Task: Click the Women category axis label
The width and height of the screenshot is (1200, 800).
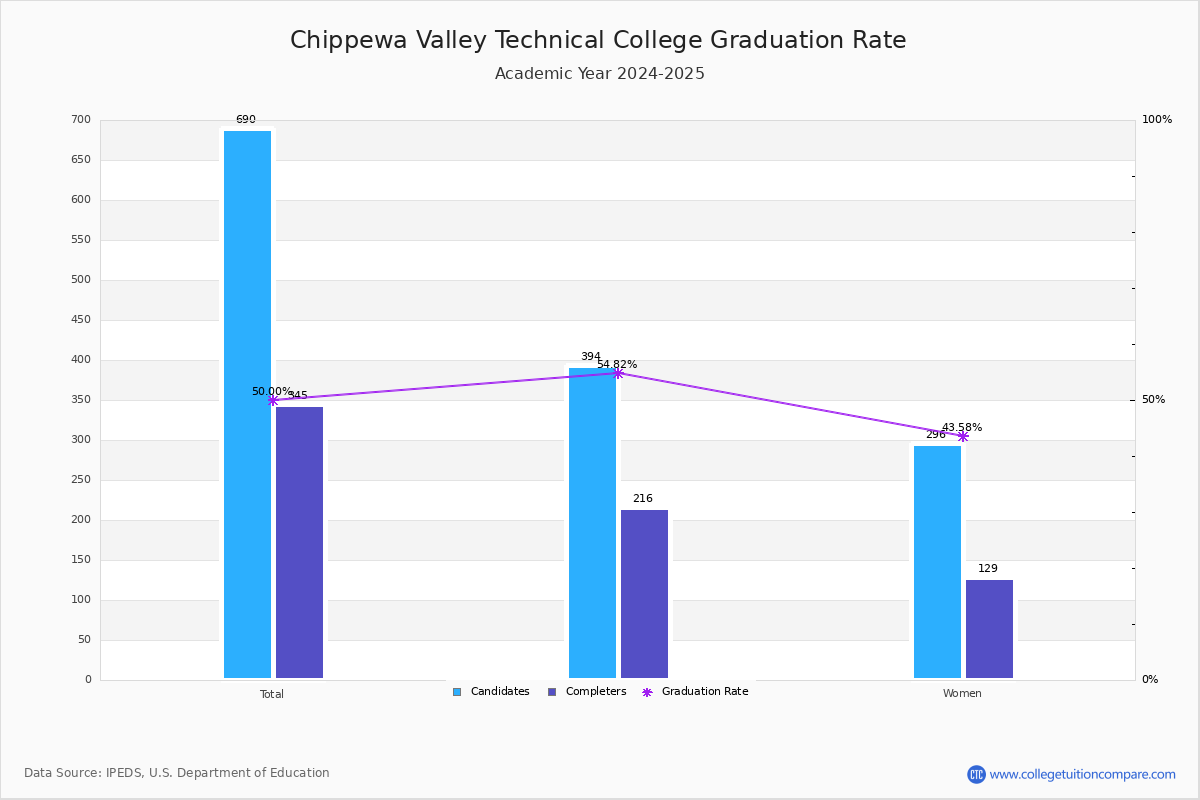Action: click(962, 694)
